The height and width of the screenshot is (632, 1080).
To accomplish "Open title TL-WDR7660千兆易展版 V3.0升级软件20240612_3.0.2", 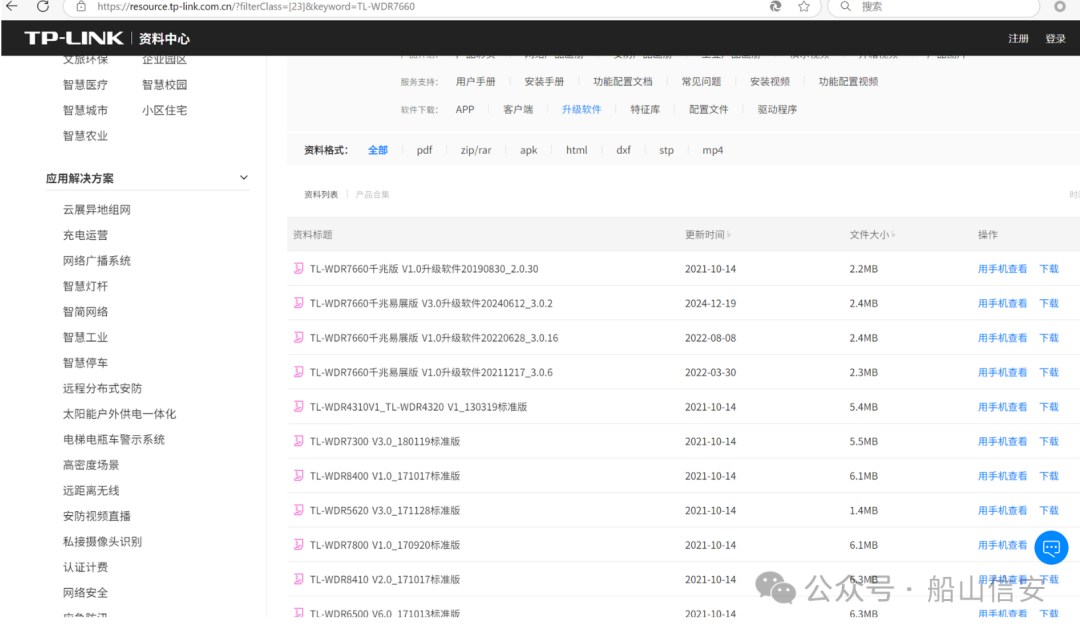I will click(431, 303).
